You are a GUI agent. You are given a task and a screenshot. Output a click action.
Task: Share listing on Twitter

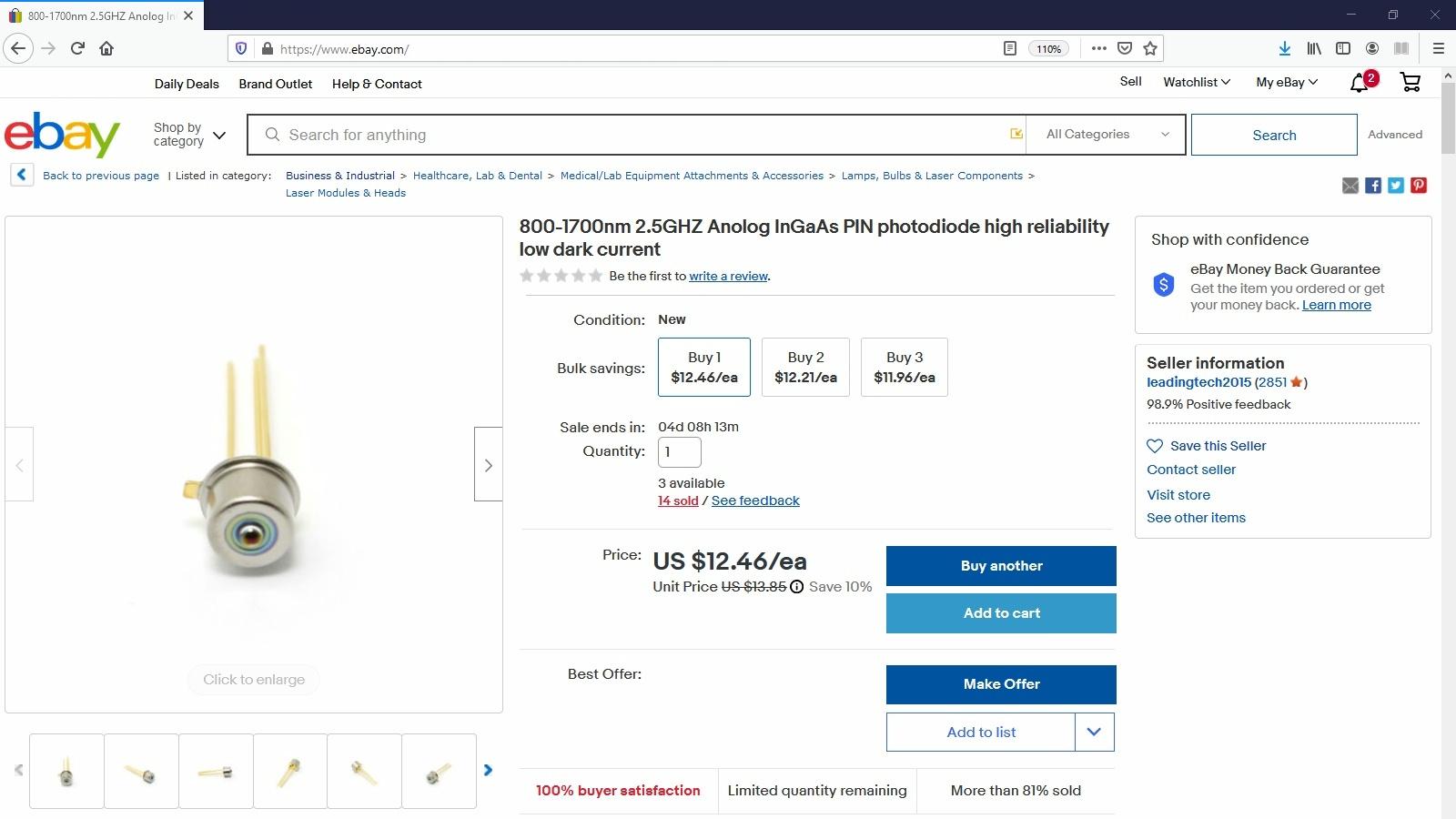tap(1396, 186)
